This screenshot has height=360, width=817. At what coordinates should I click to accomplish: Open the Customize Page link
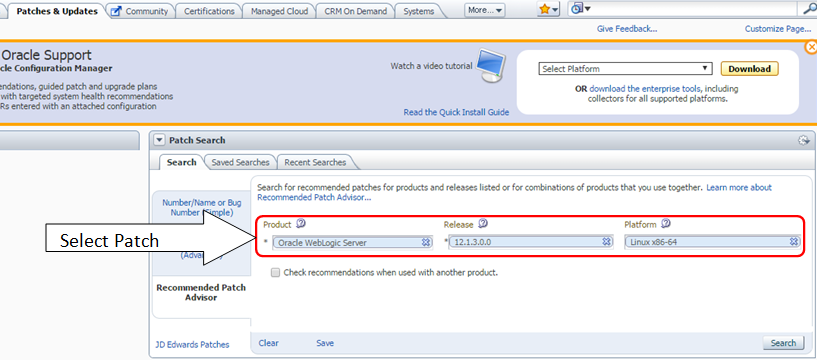click(x=778, y=29)
